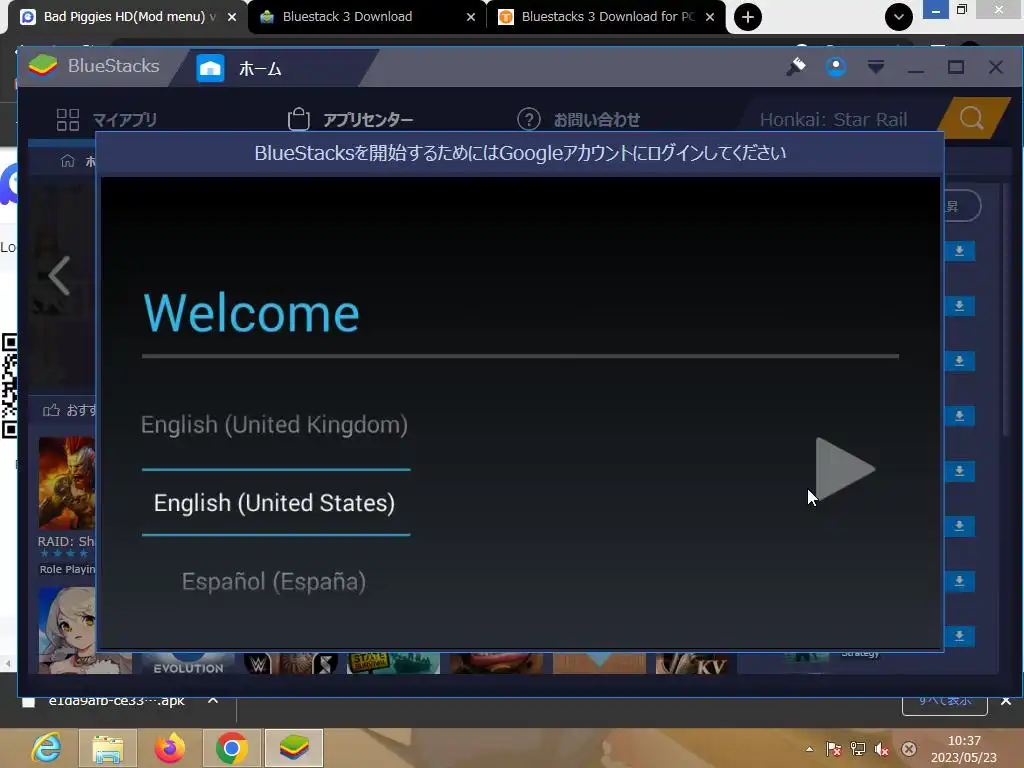Launch Firefox from taskbar
The width and height of the screenshot is (1024, 768).
click(170, 748)
